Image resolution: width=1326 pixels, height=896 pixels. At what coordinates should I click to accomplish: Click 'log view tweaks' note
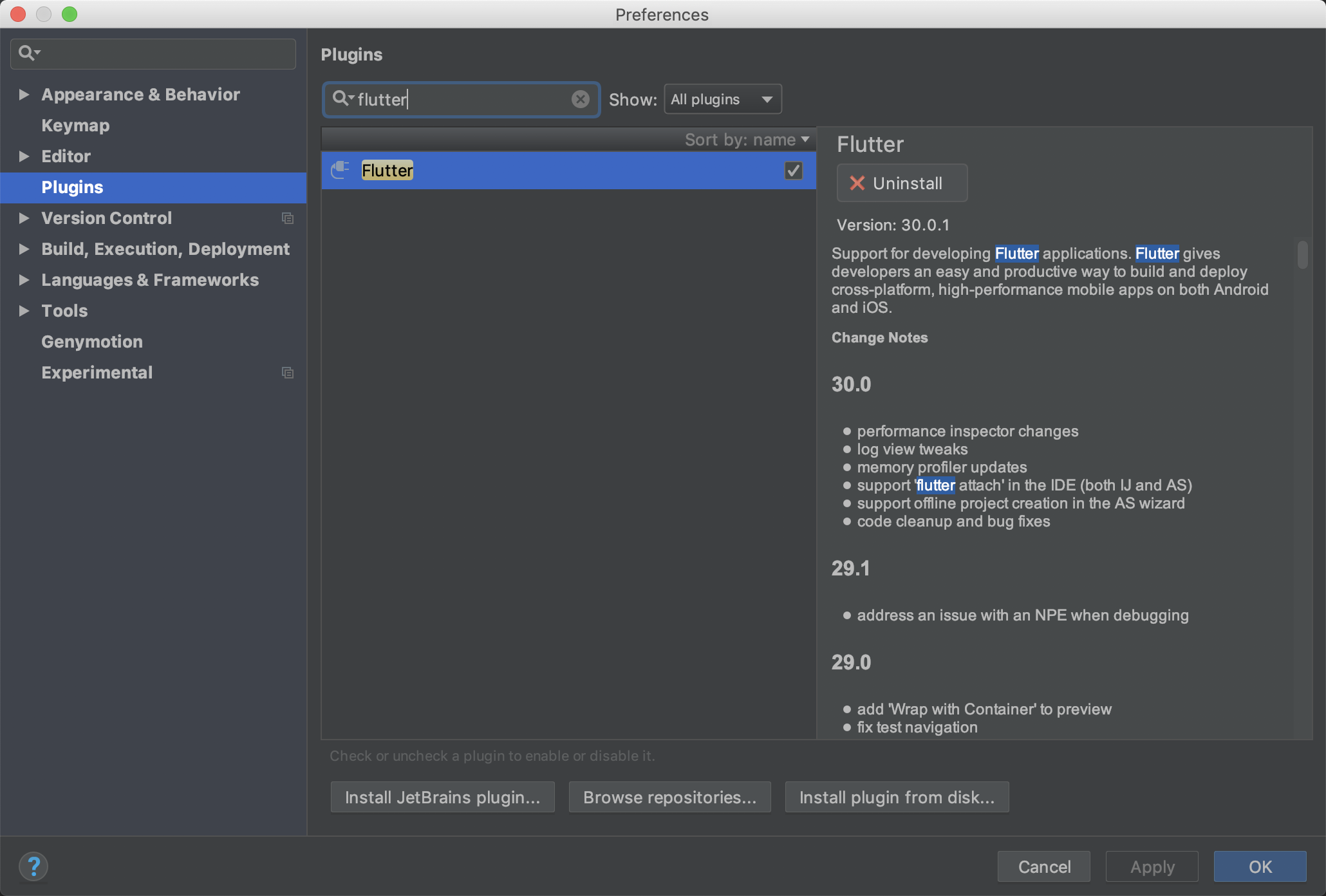(x=912, y=449)
